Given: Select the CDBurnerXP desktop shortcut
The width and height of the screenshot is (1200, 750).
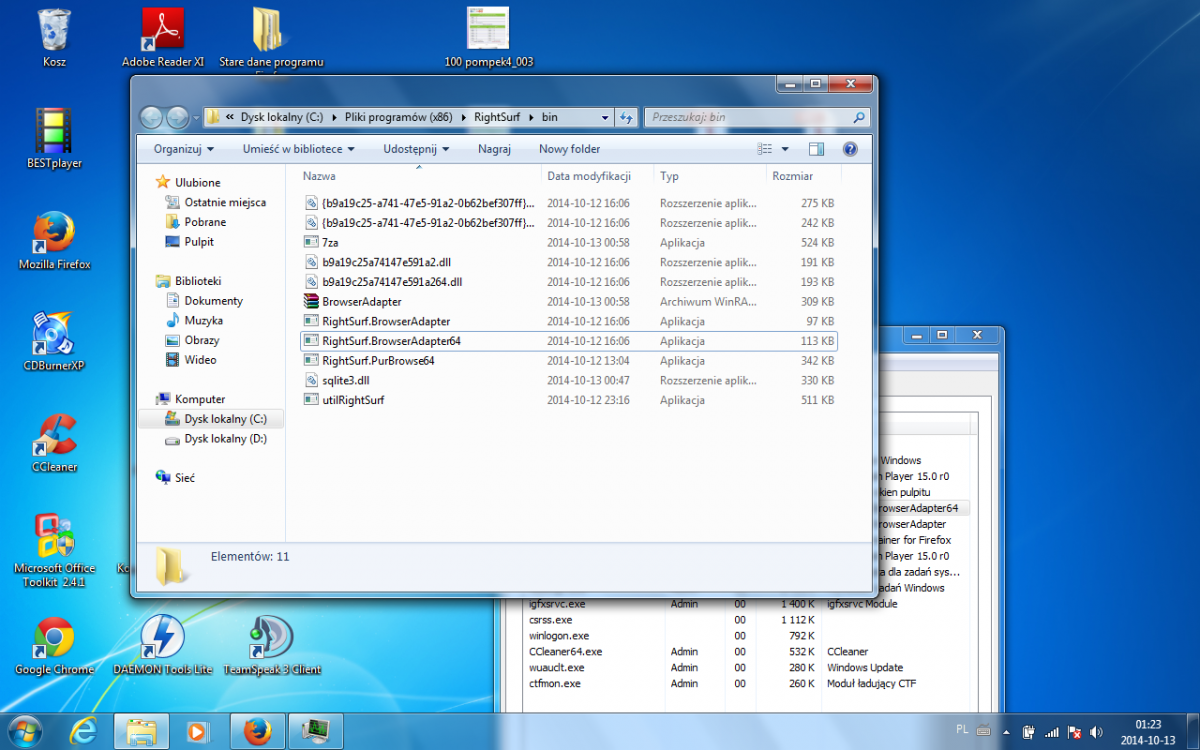Looking at the screenshot, I should (x=54, y=340).
